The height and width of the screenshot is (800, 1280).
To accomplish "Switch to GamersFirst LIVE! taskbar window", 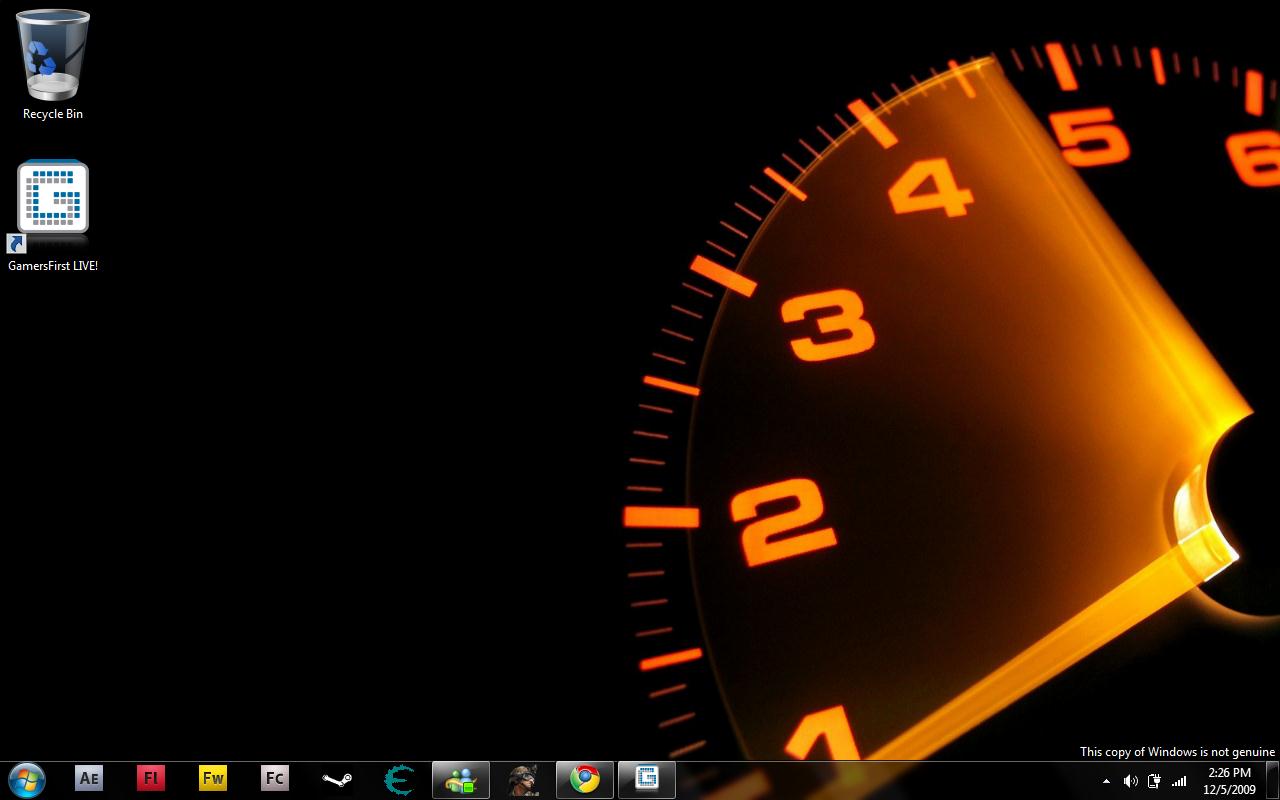I will click(647, 779).
